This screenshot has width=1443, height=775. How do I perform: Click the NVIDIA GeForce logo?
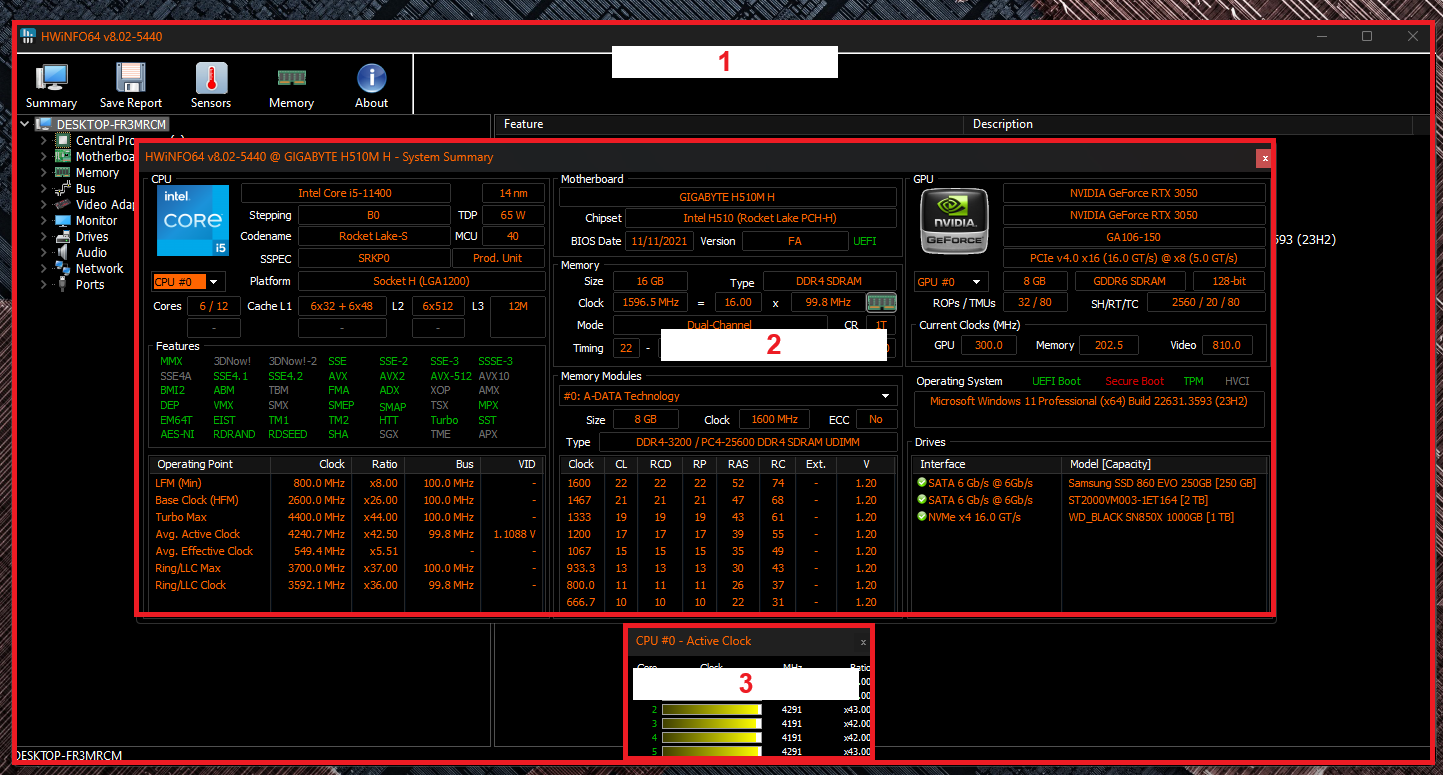[x=954, y=220]
